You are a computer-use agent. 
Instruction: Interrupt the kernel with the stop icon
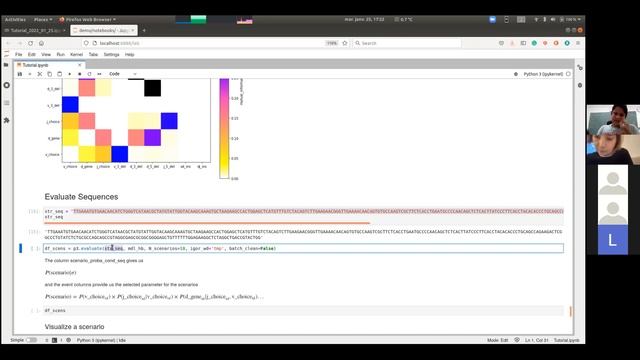coord(80,74)
